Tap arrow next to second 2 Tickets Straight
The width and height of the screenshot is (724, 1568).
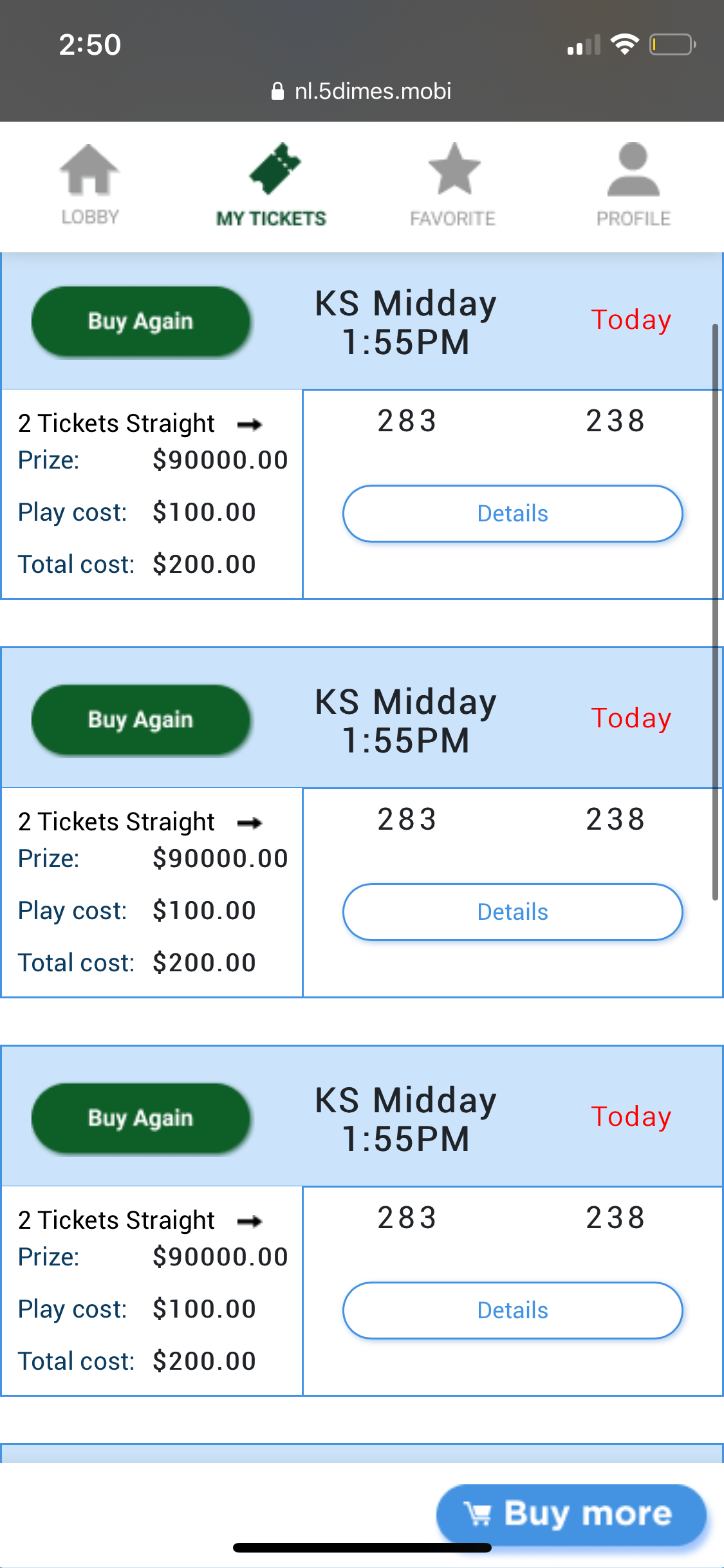point(250,823)
